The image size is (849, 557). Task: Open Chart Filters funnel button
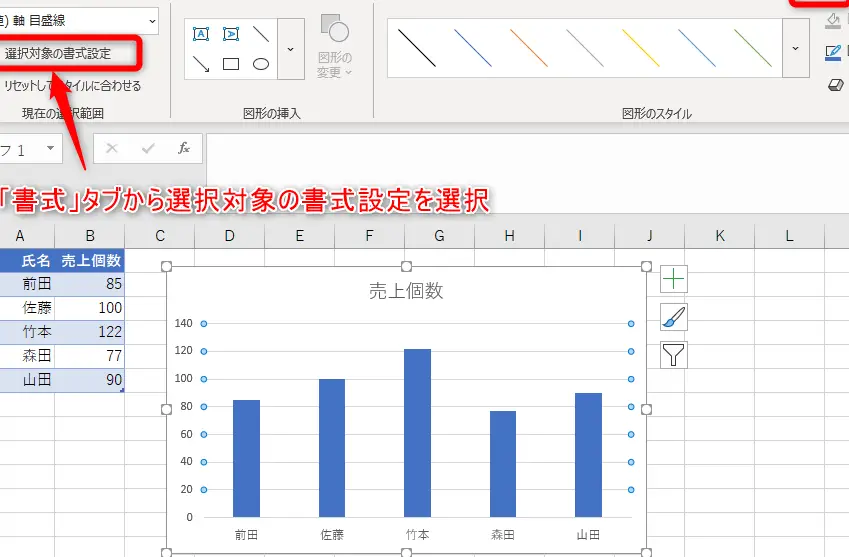pyautogui.click(x=674, y=354)
